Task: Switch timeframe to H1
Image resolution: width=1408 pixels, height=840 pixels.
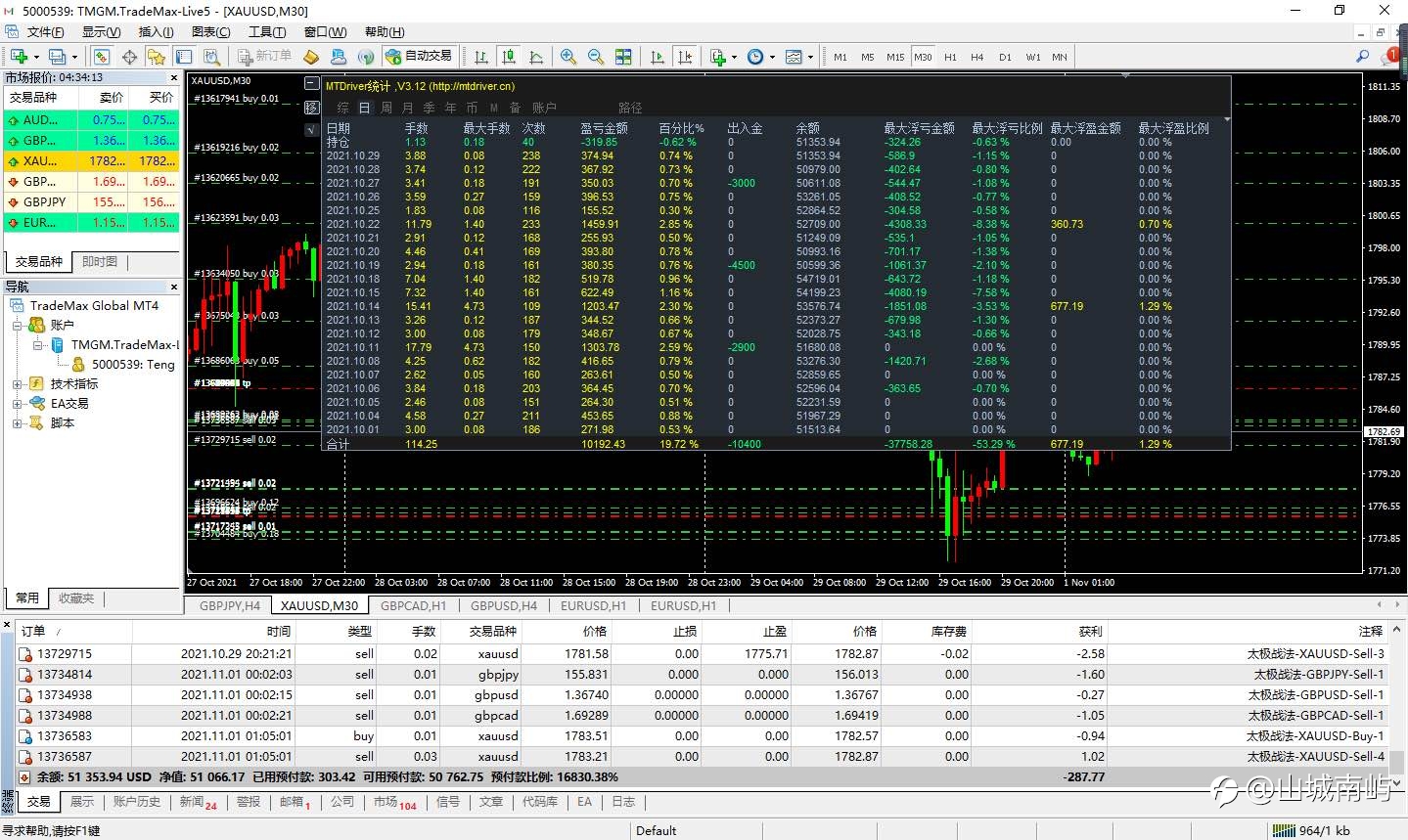Action: pyautogui.click(x=950, y=57)
